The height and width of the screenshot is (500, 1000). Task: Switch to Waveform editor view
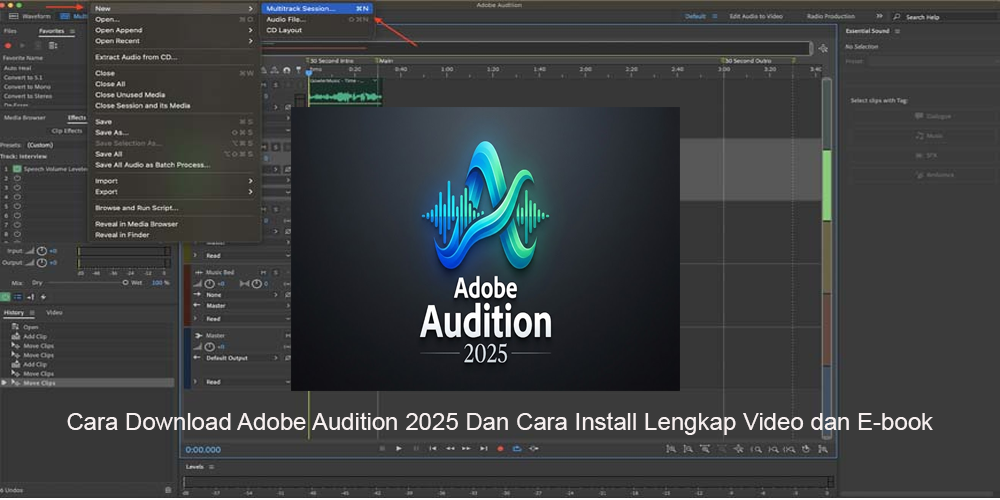point(30,16)
